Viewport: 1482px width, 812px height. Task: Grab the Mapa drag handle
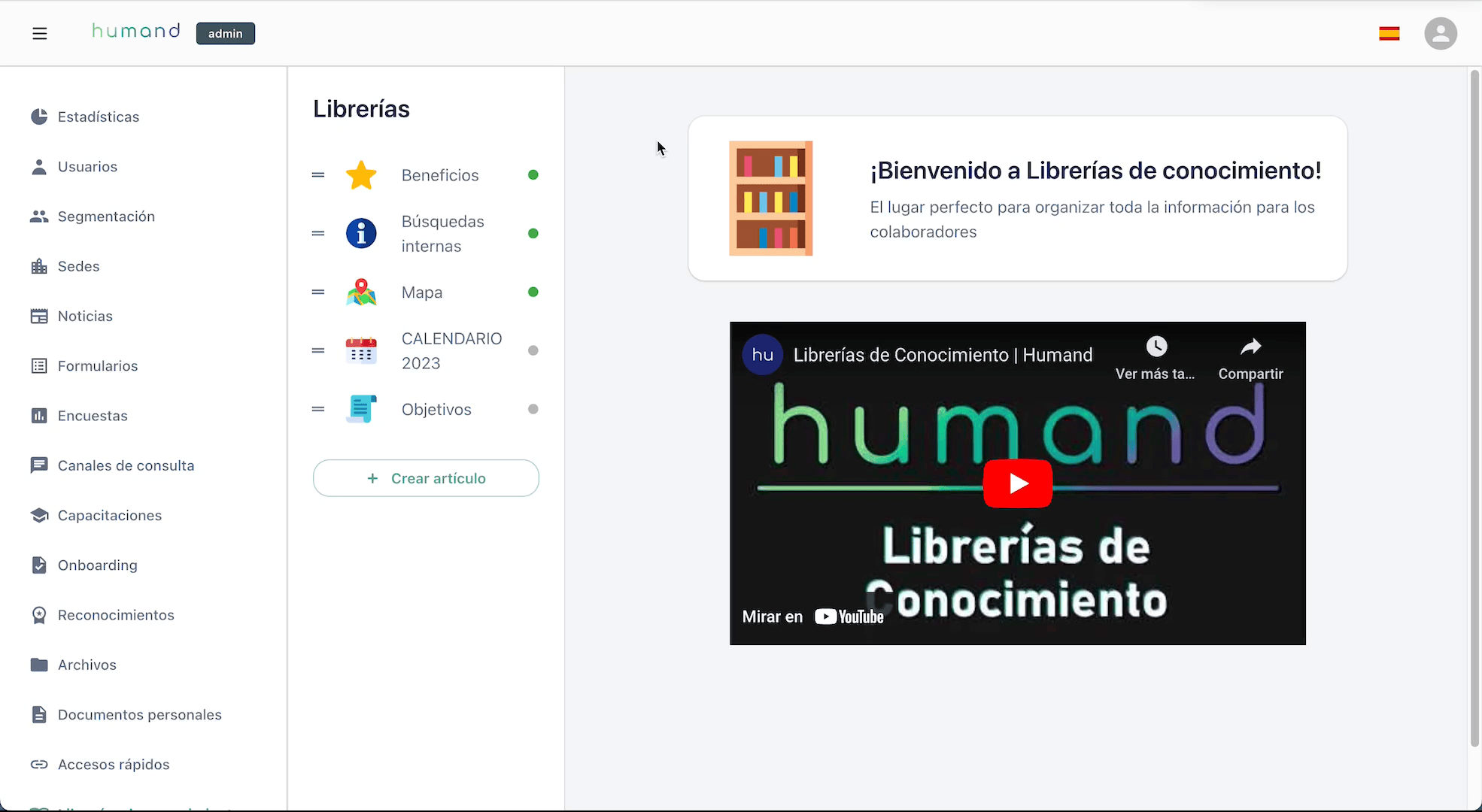coord(318,292)
